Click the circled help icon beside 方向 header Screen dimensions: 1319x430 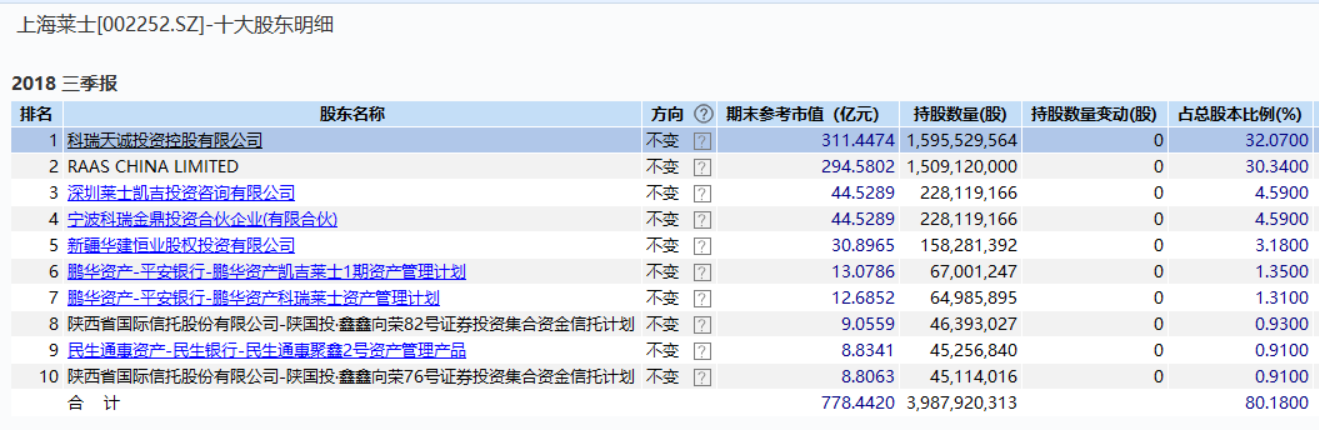[x=704, y=114]
